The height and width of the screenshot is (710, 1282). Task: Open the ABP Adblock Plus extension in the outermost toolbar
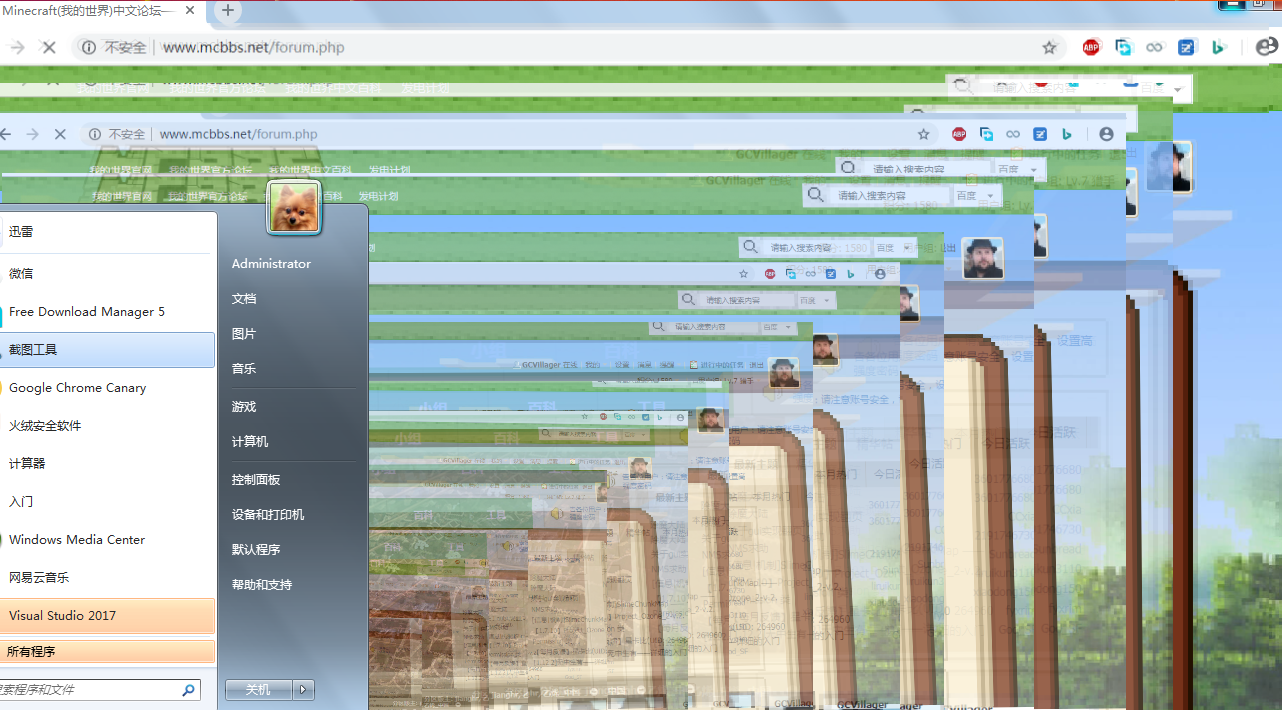tap(1091, 47)
